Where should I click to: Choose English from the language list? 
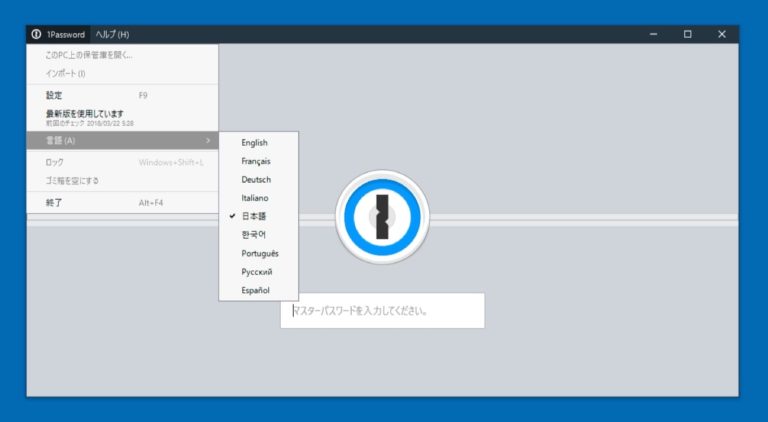pyautogui.click(x=254, y=143)
